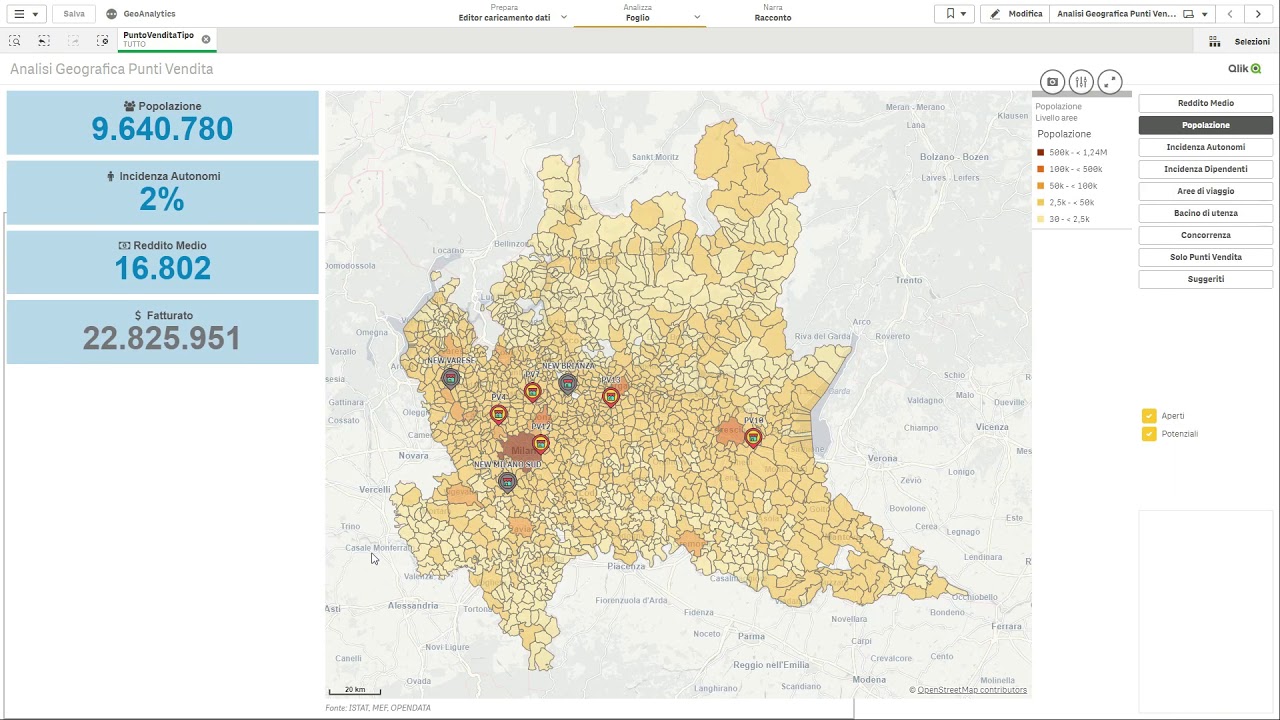Image resolution: width=1280 pixels, height=720 pixels.
Task: Toggle the Potenziali checkbox
Action: 1149,434
